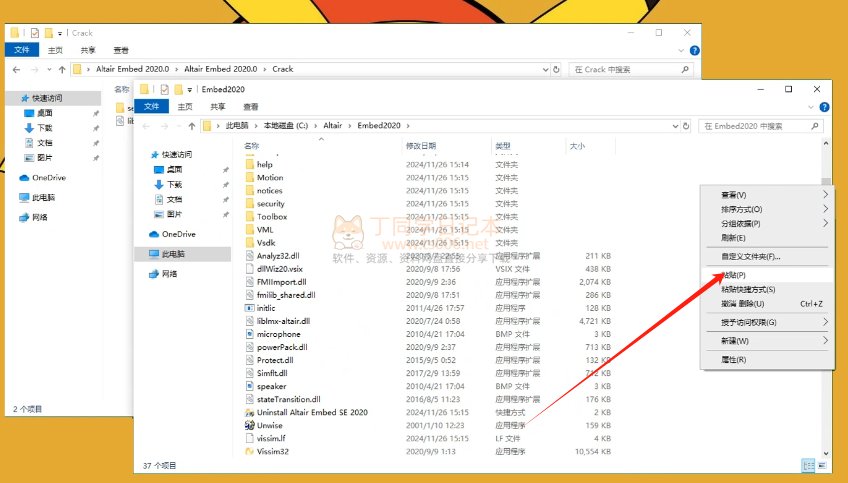Select the Unwise application file icon
848x483 pixels.
tap(249, 425)
